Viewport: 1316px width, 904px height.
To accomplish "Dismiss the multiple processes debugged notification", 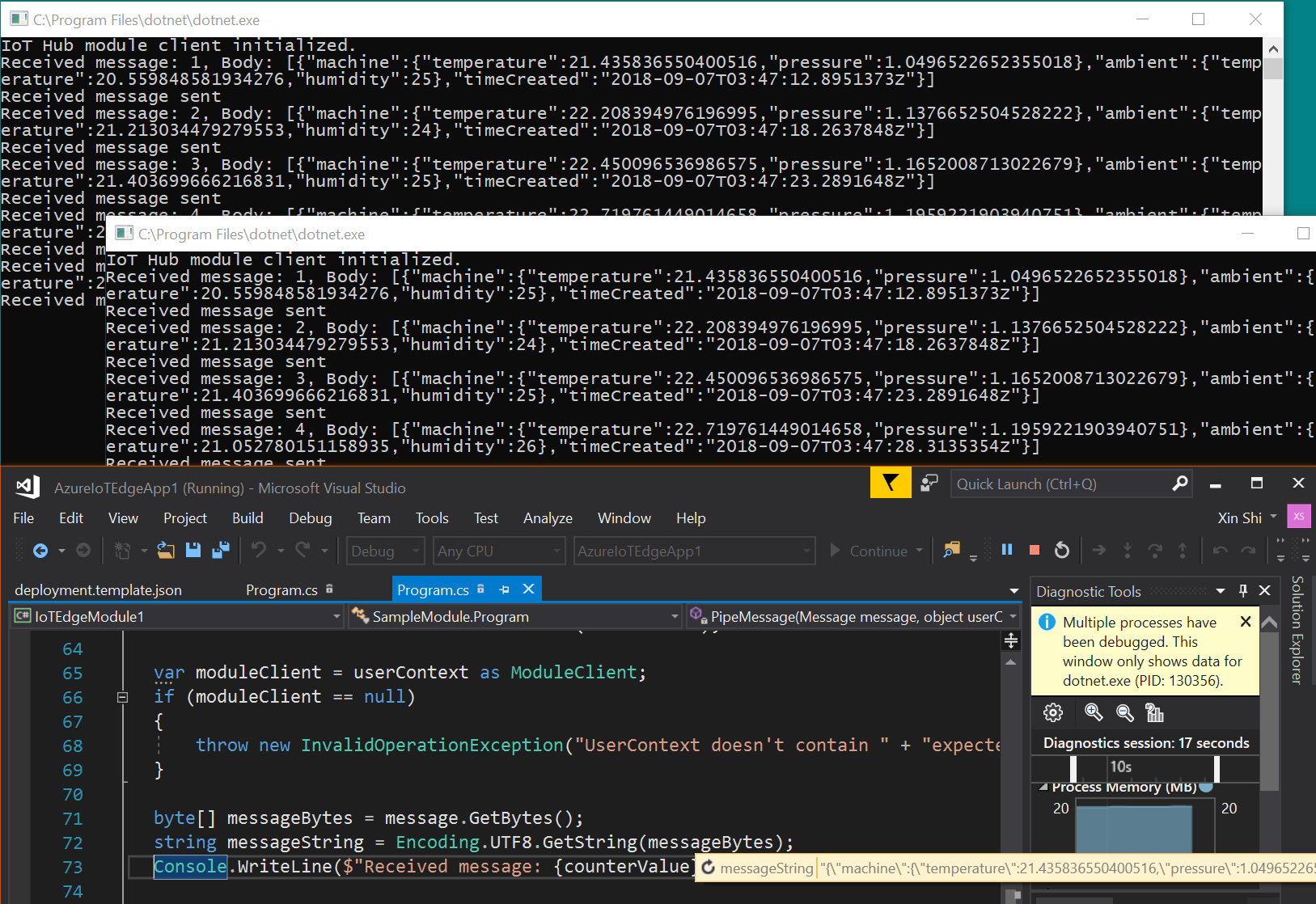I will [x=1246, y=622].
